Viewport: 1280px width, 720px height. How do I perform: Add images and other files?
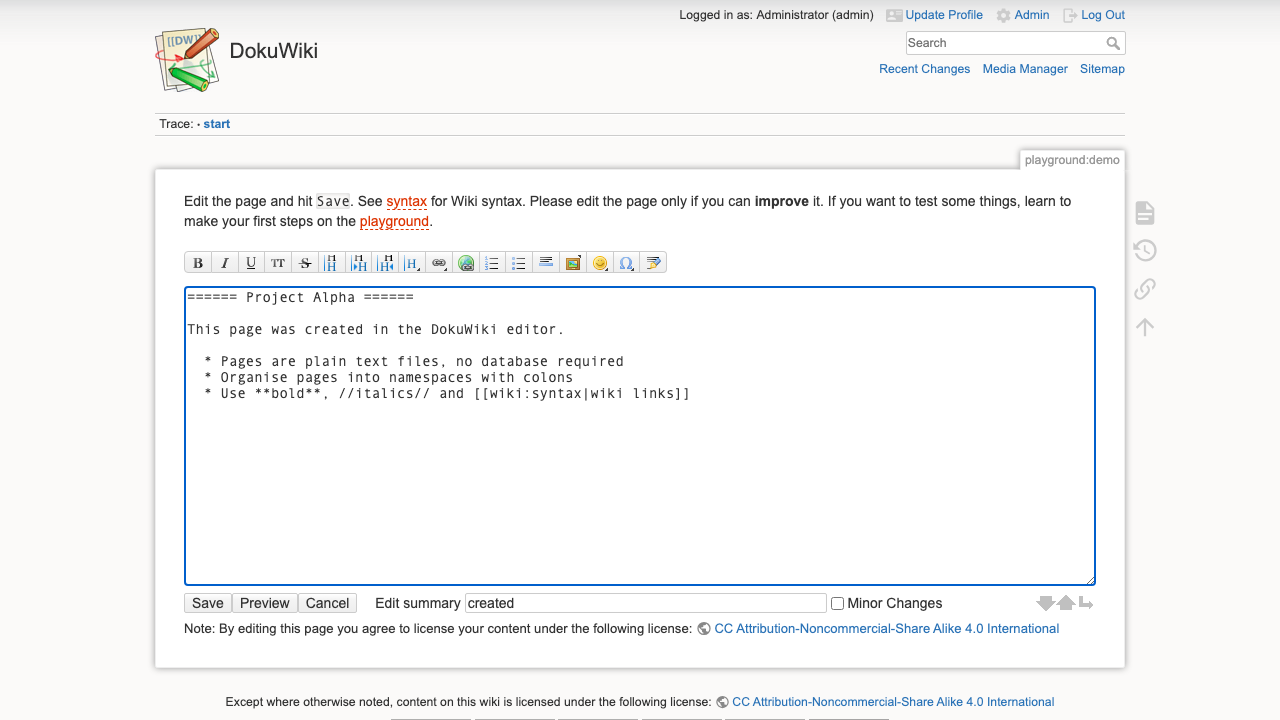click(573, 263)
